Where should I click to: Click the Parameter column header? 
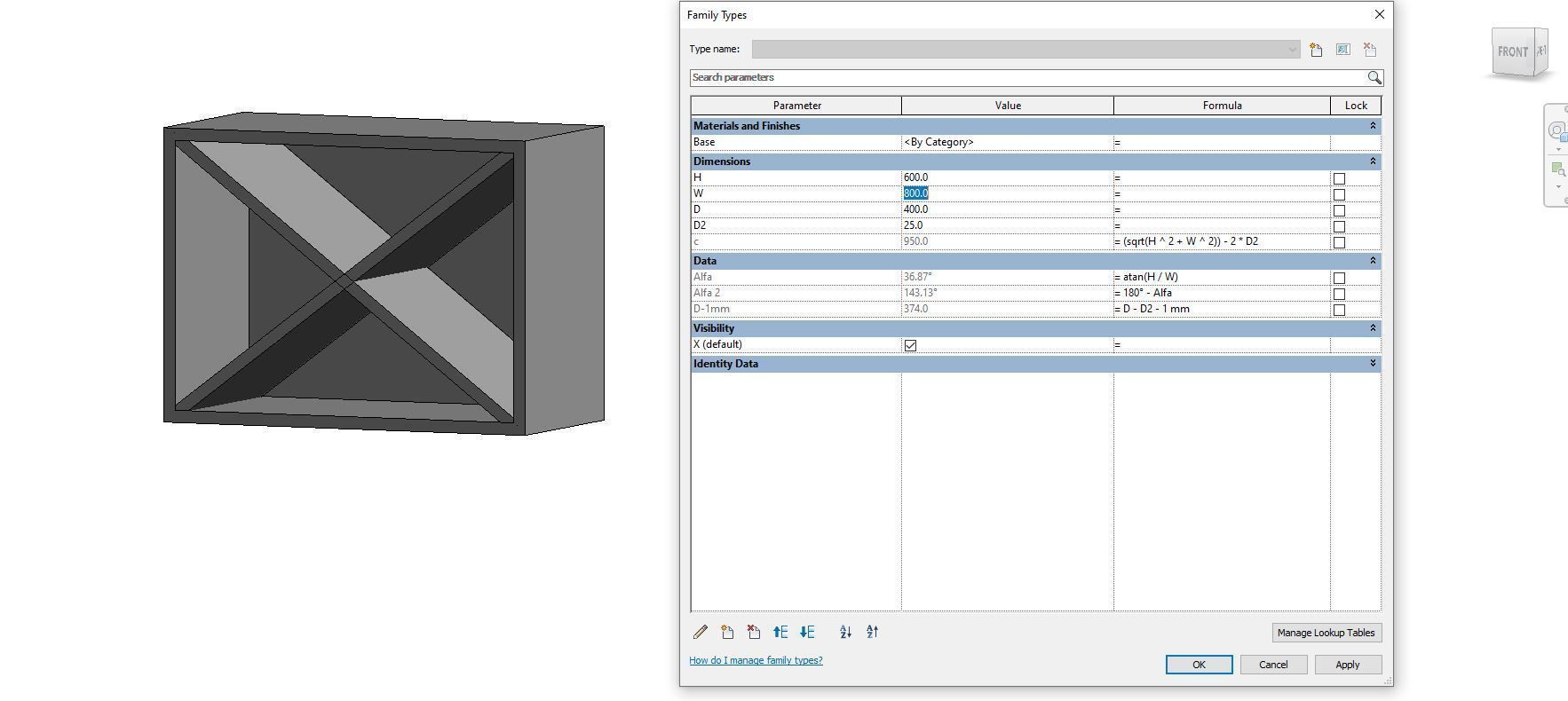[796, 106]
